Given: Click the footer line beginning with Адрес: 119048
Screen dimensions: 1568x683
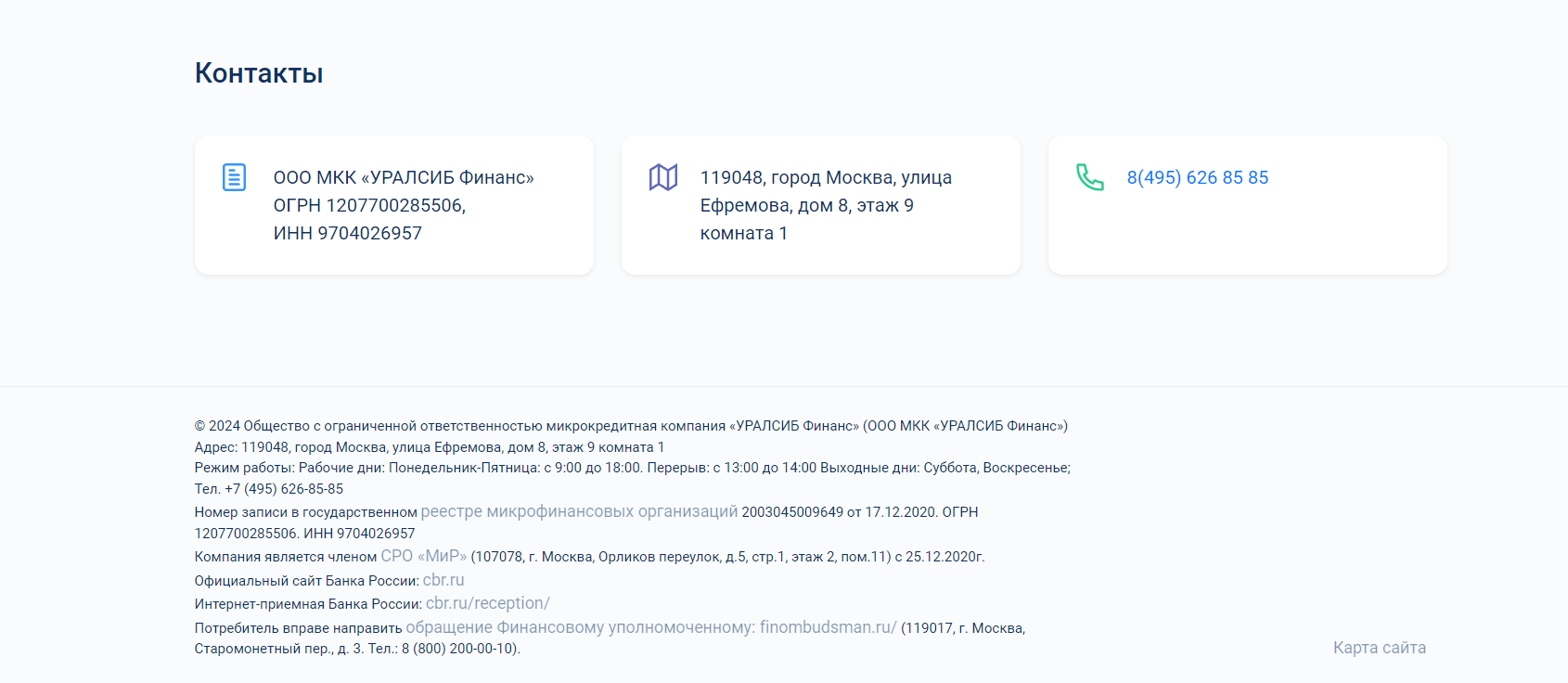Looking at the screenshot, I should tap(430, 447).
